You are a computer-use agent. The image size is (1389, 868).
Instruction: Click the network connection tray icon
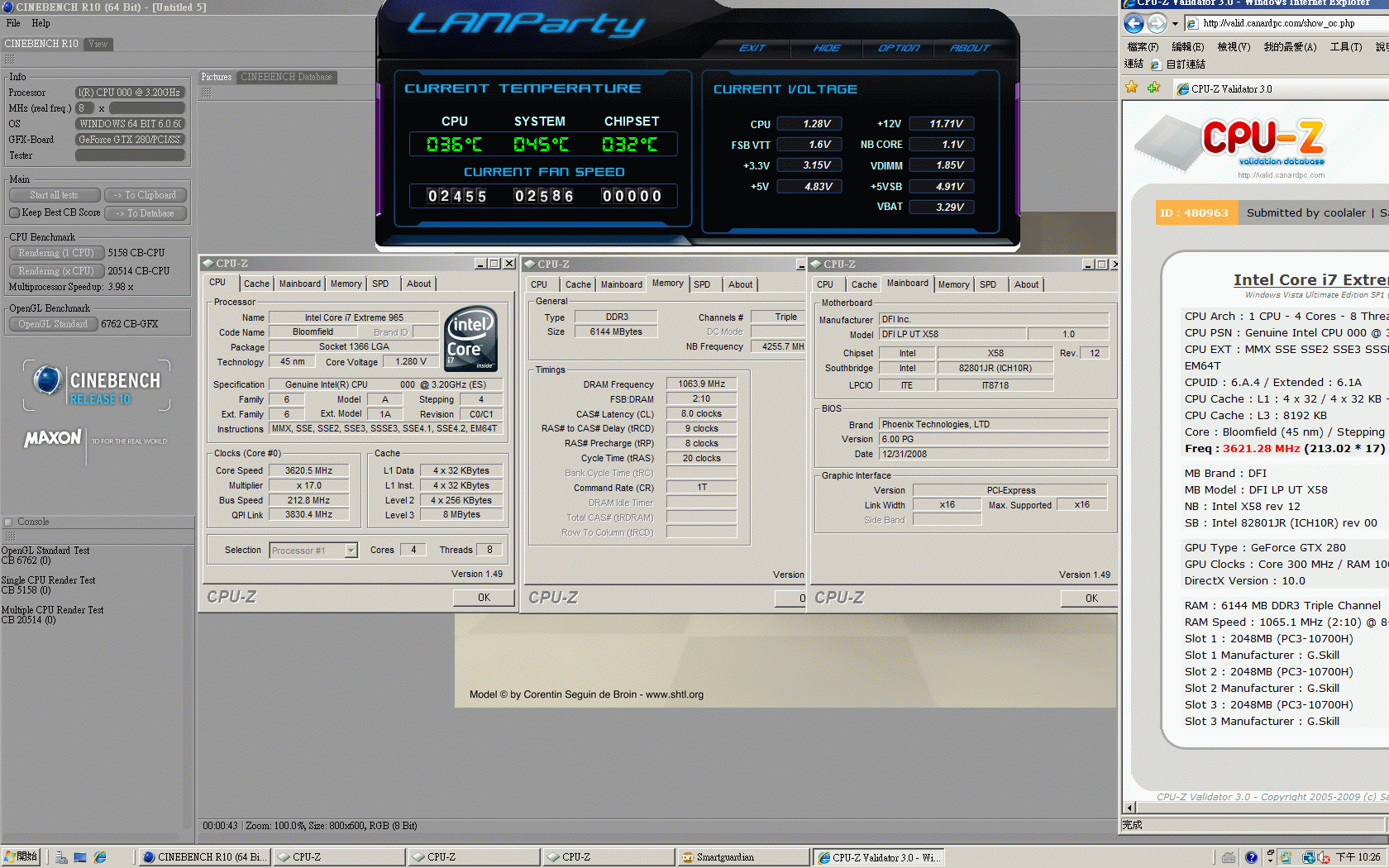click(1309, 857)
